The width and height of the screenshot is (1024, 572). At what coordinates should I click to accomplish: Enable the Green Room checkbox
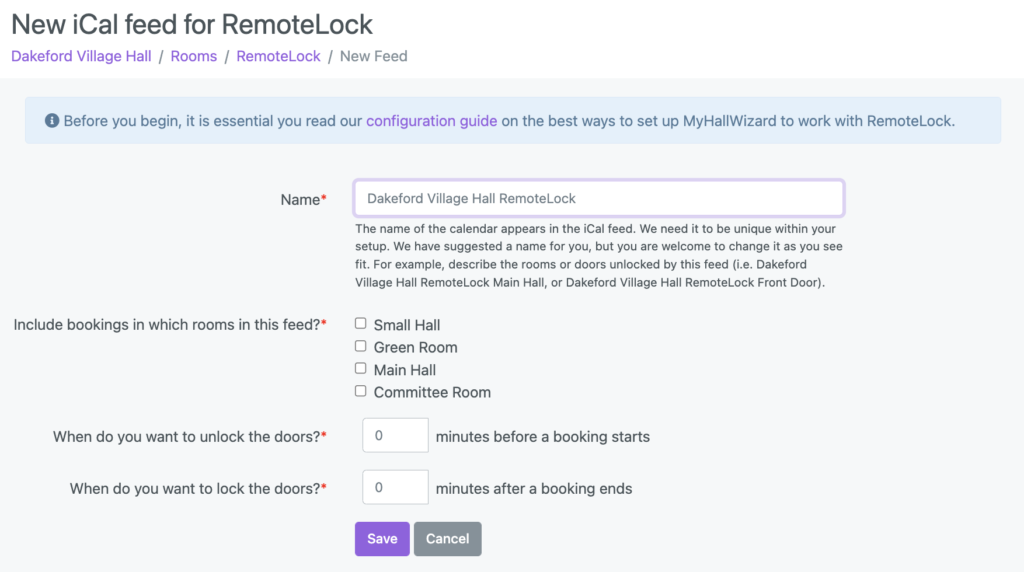(360, 346)
